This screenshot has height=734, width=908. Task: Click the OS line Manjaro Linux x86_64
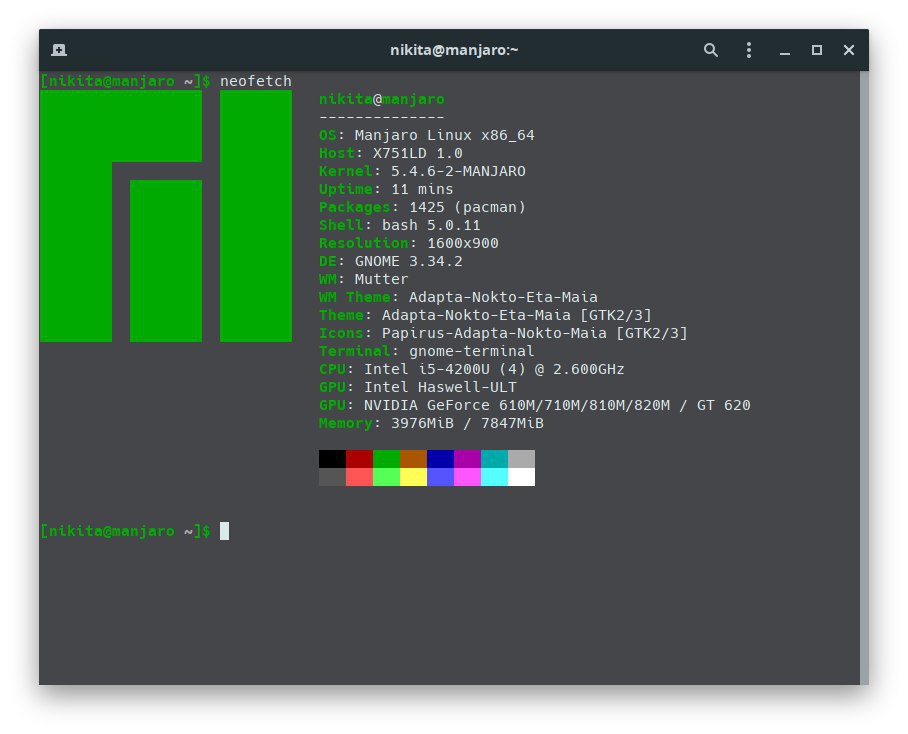tap(427, 135)
